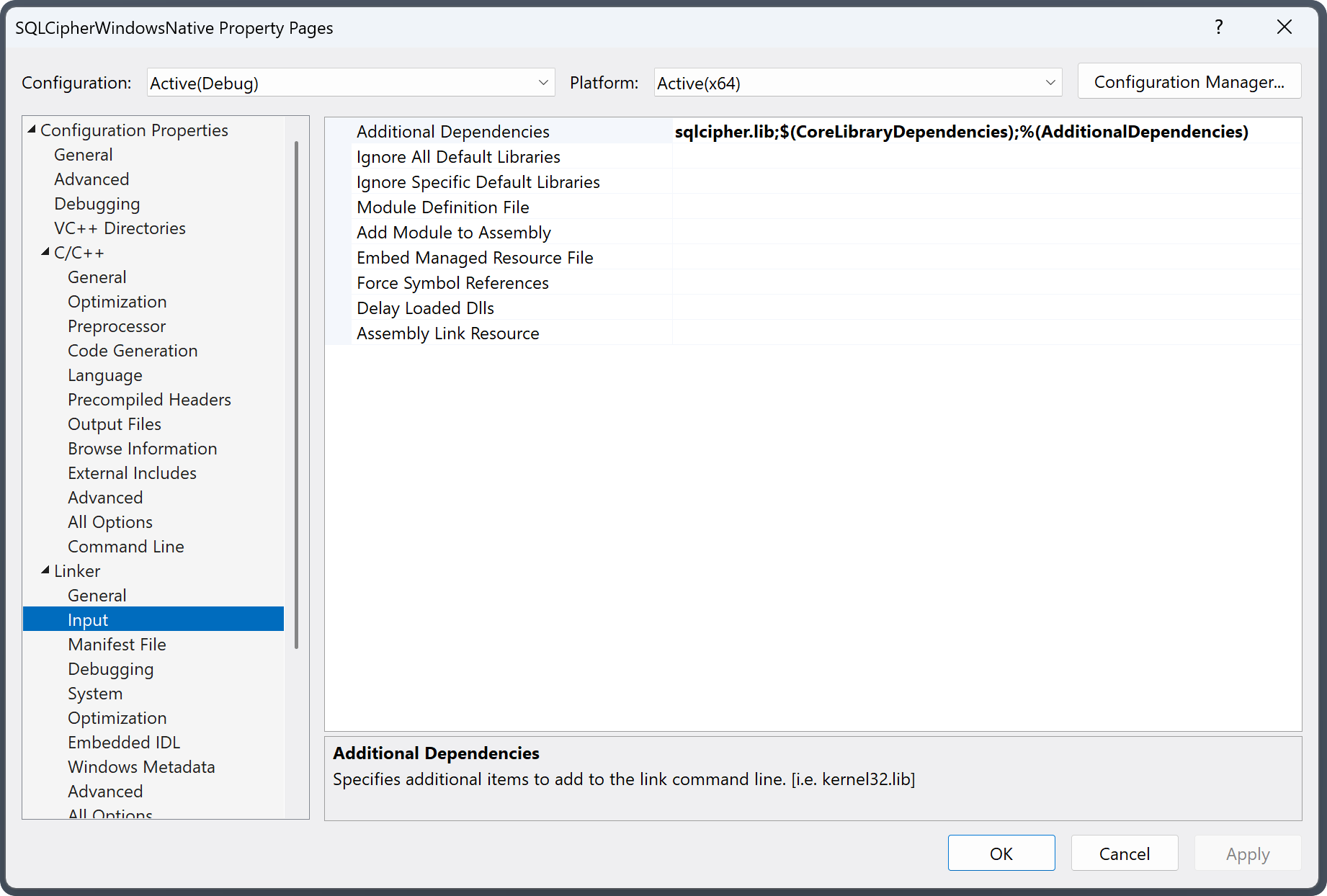Select Assembly Link Resource property
This screenshot has width=1327, height=896.
(x=447, y=333)
